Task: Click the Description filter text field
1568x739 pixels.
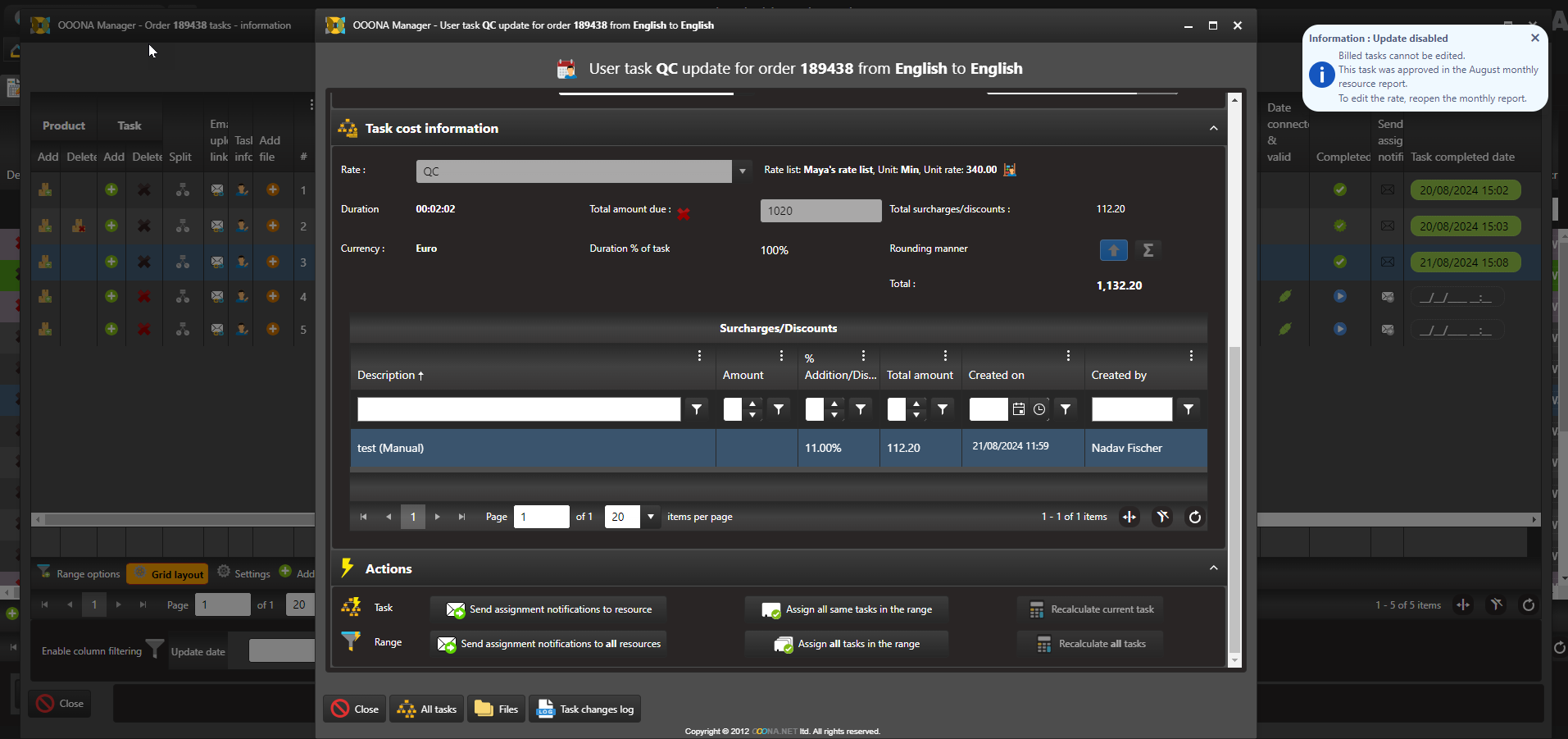Action: 519,409
